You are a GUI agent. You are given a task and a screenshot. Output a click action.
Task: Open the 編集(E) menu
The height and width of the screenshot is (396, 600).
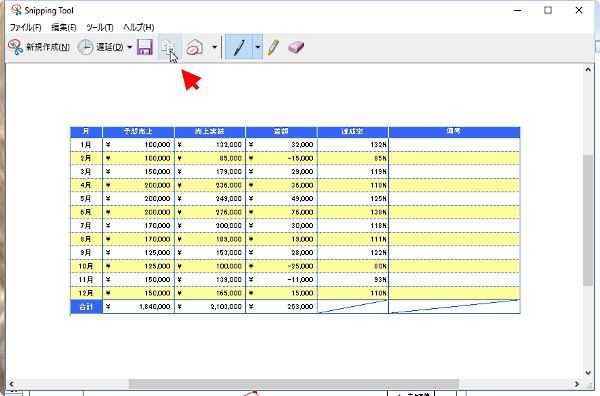64,28
